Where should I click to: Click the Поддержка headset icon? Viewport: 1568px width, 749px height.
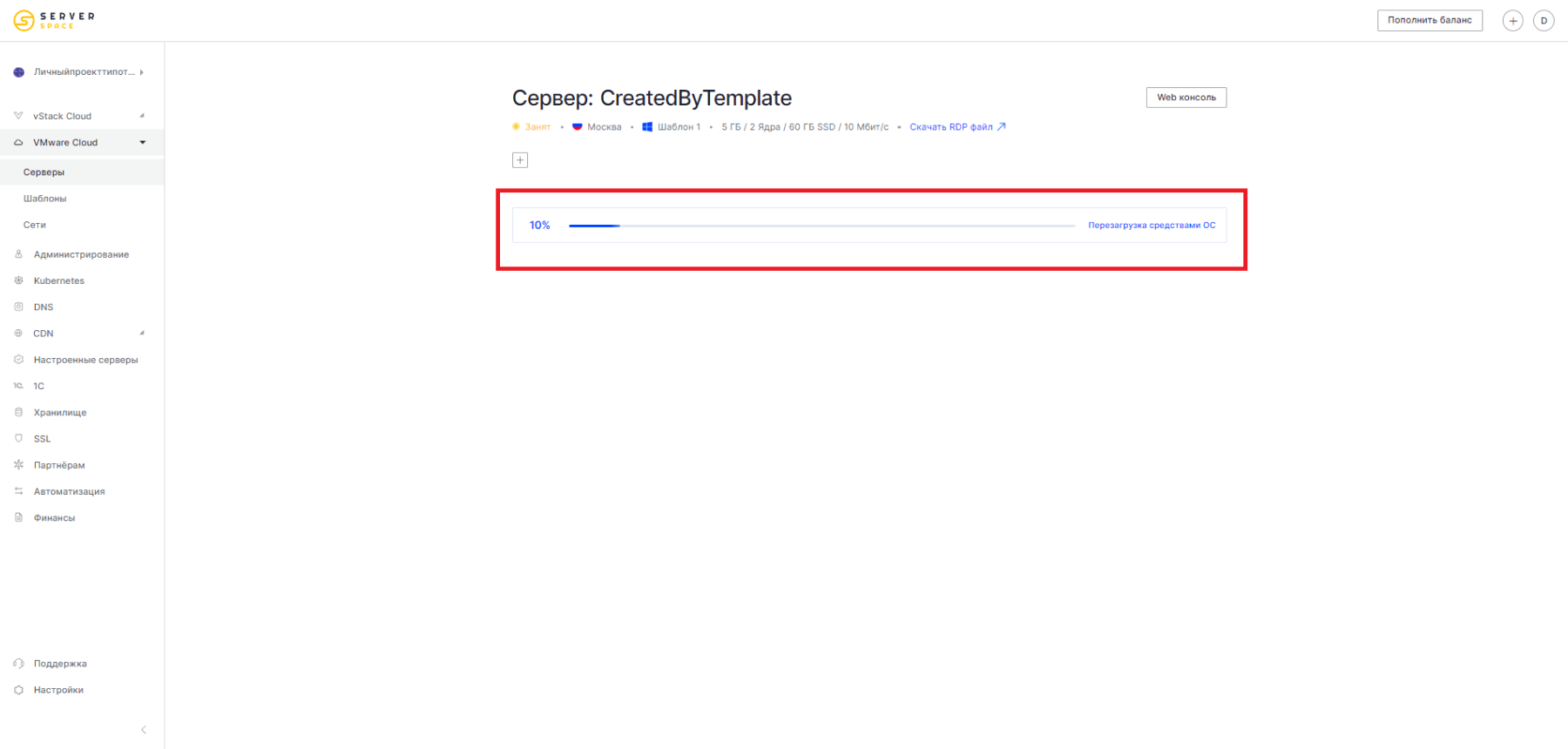18,663
